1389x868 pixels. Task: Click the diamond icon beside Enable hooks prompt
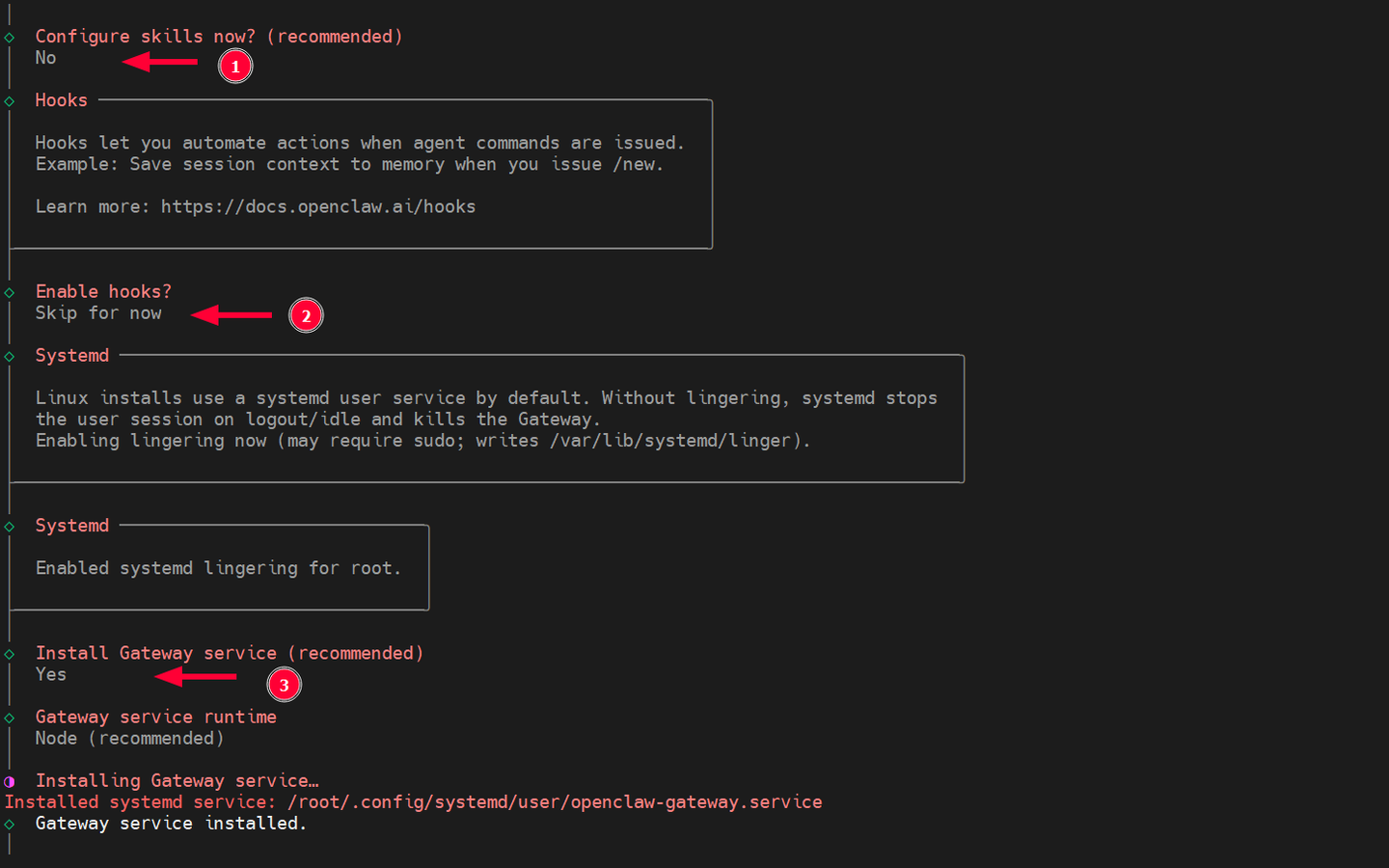tap(9, 291)
